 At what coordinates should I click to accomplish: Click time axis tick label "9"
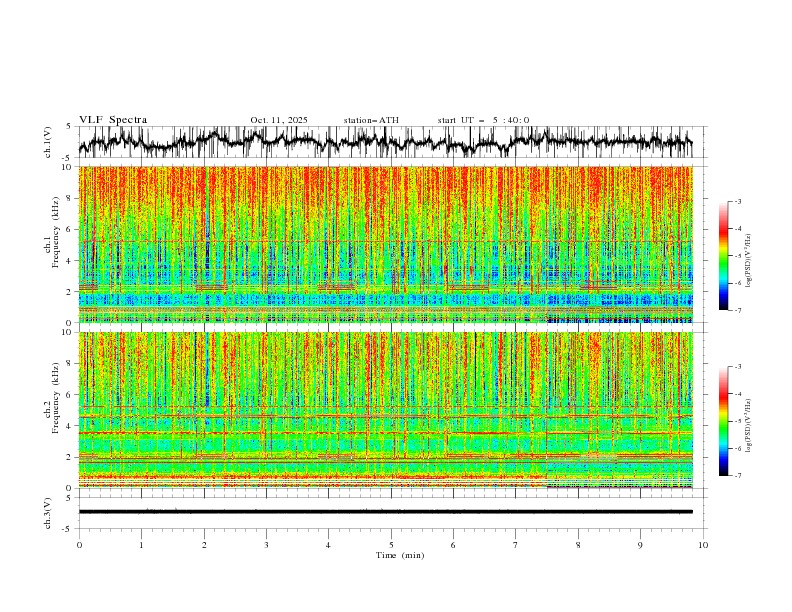click(x=640, y=545)
